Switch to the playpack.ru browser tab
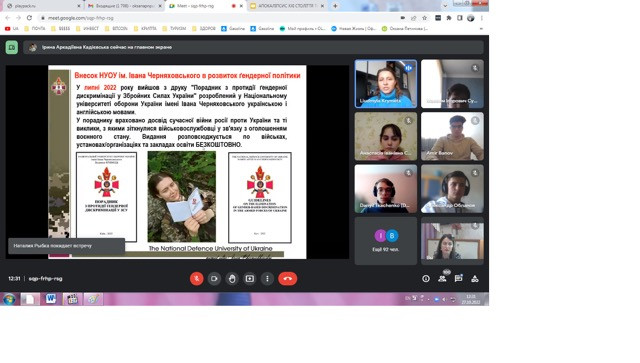Image resolution: width=640 pixels, height=363 pixels. (x=42, y=6)
